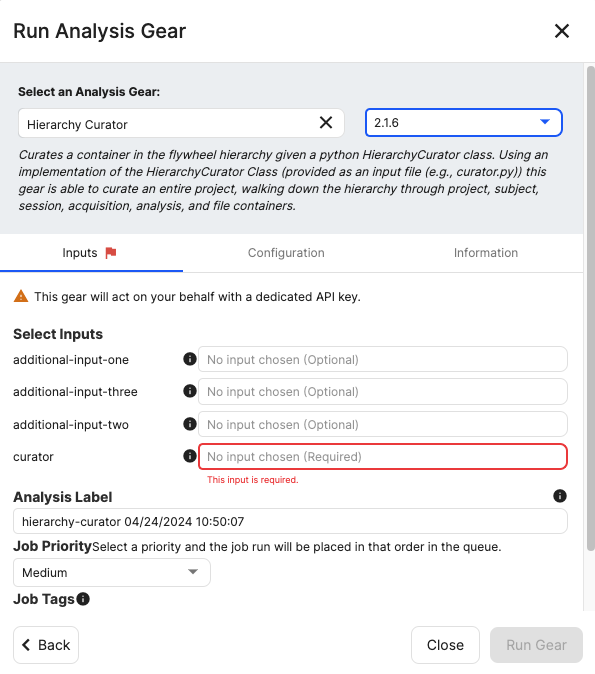Click the Analysis Label text field

[290, 521]
